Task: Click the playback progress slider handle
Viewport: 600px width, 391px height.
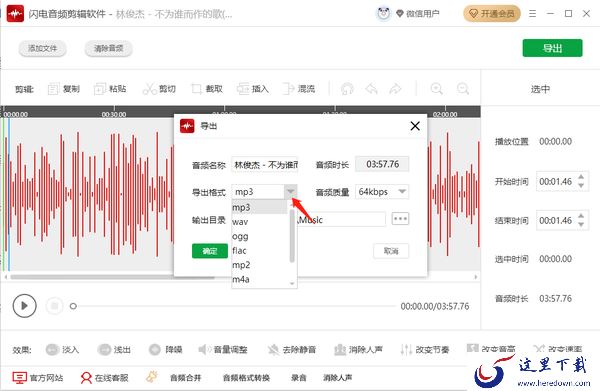Action: pyautogui.click(x=73, y=306)
